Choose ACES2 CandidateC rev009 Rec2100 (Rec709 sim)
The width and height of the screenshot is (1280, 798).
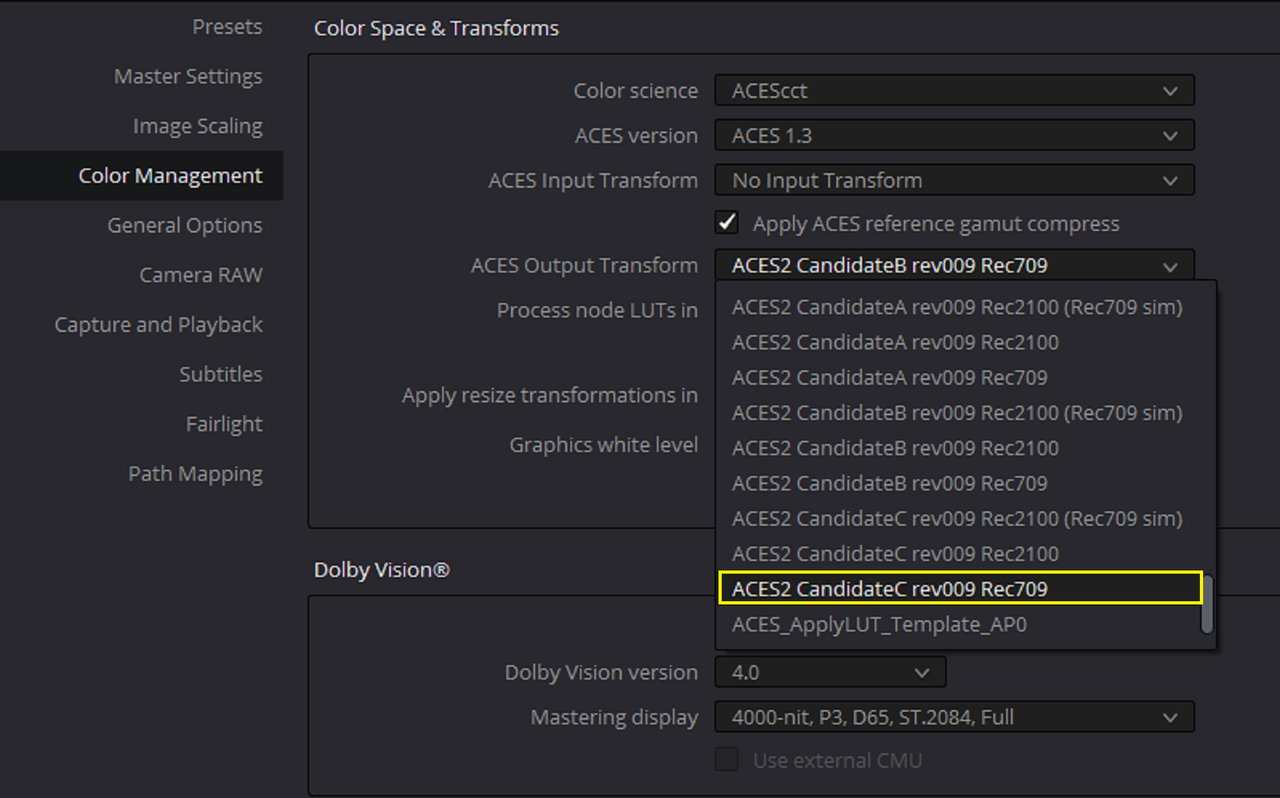(957, 519)
